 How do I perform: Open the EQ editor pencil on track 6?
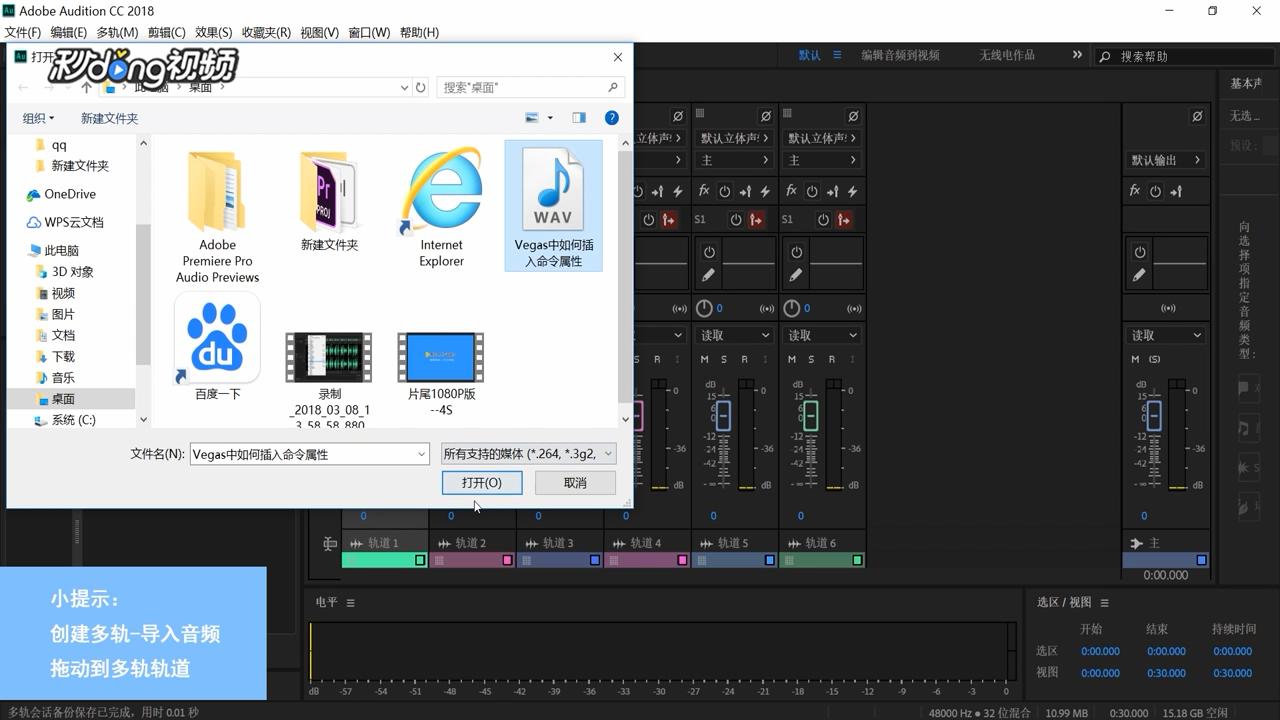(x=796, y=274)
